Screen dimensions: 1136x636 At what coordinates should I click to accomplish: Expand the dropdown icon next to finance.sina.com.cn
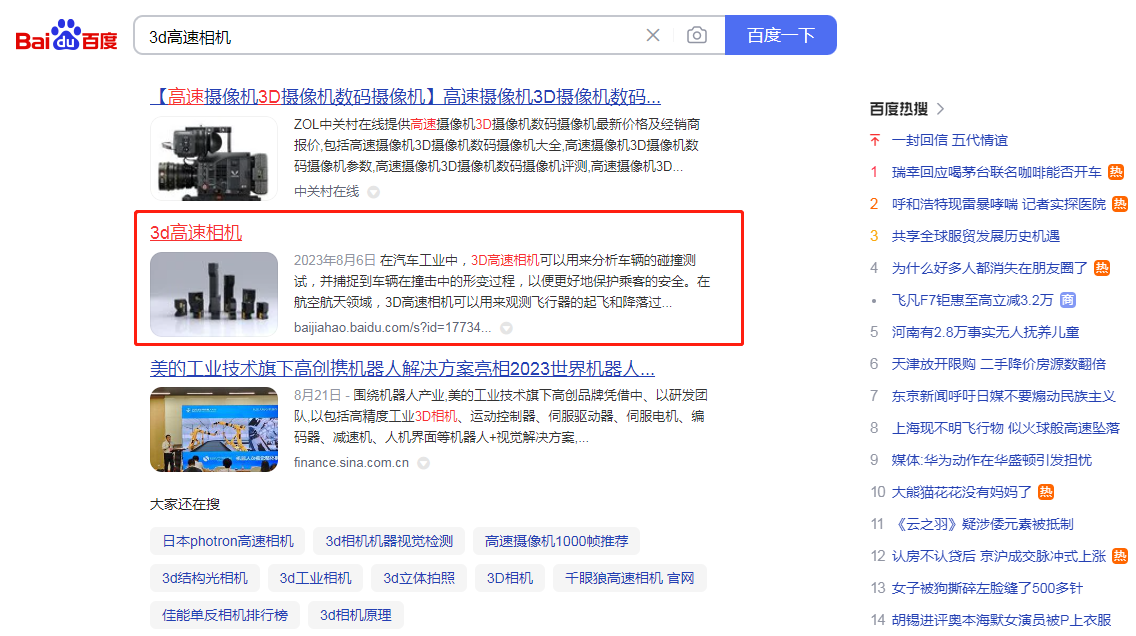point(424,463)
